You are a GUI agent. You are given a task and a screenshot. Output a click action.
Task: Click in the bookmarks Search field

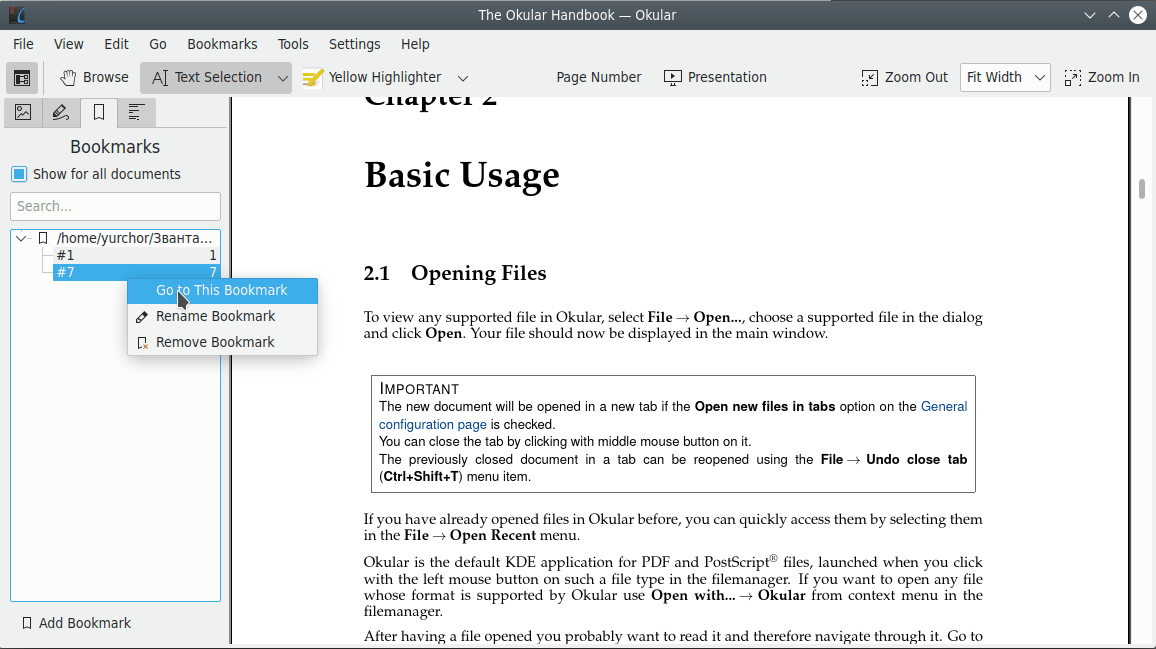[x=115, y=206]
